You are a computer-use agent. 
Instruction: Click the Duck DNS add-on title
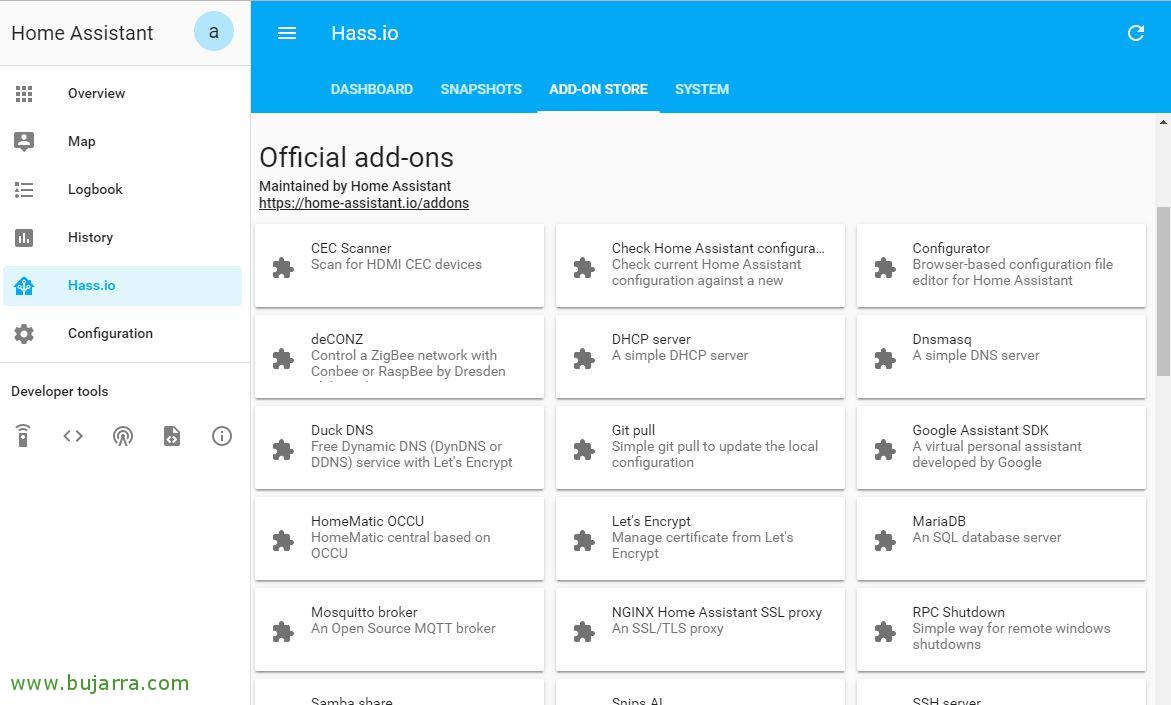click(342, 430)
